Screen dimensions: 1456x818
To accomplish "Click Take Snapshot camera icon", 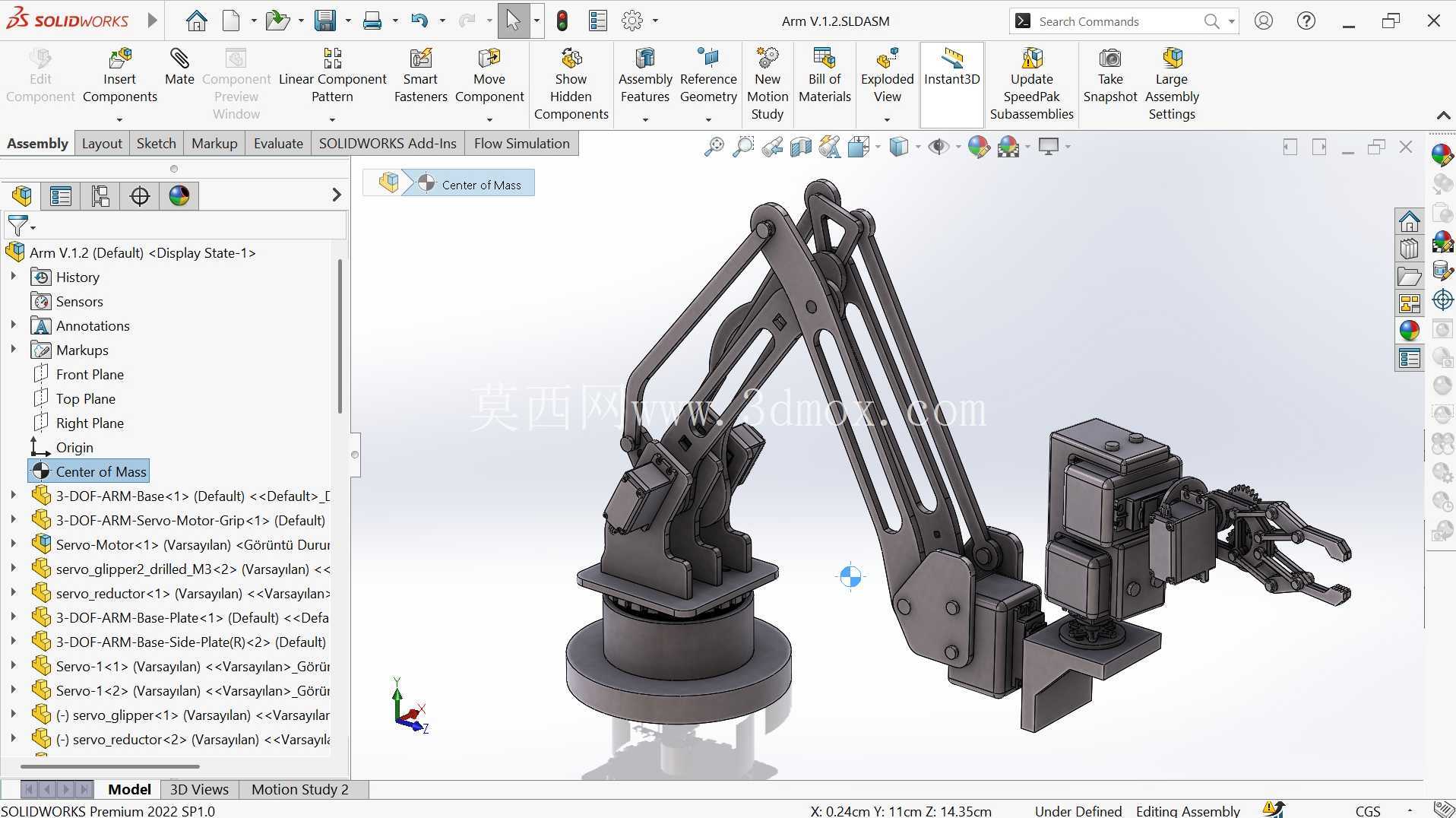I will tap(1109, 76).
